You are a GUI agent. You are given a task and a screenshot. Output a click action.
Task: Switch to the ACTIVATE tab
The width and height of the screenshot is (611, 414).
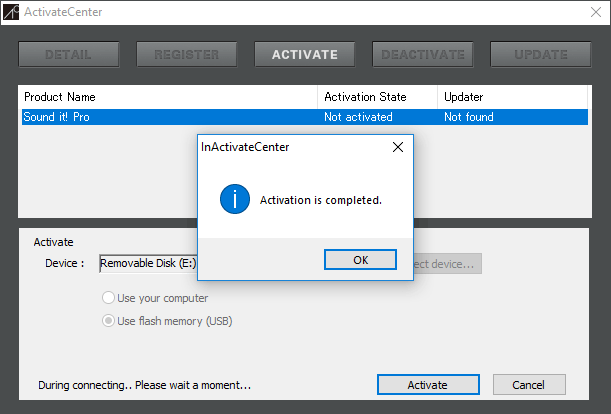pos(305,55)
